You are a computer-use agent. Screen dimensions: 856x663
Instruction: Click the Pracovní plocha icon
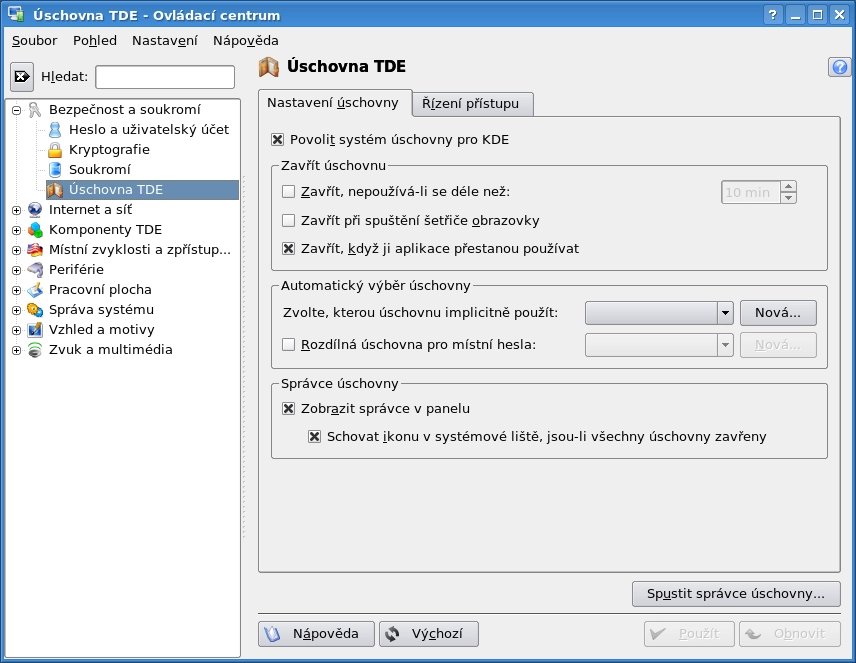[x=35, y=289]
